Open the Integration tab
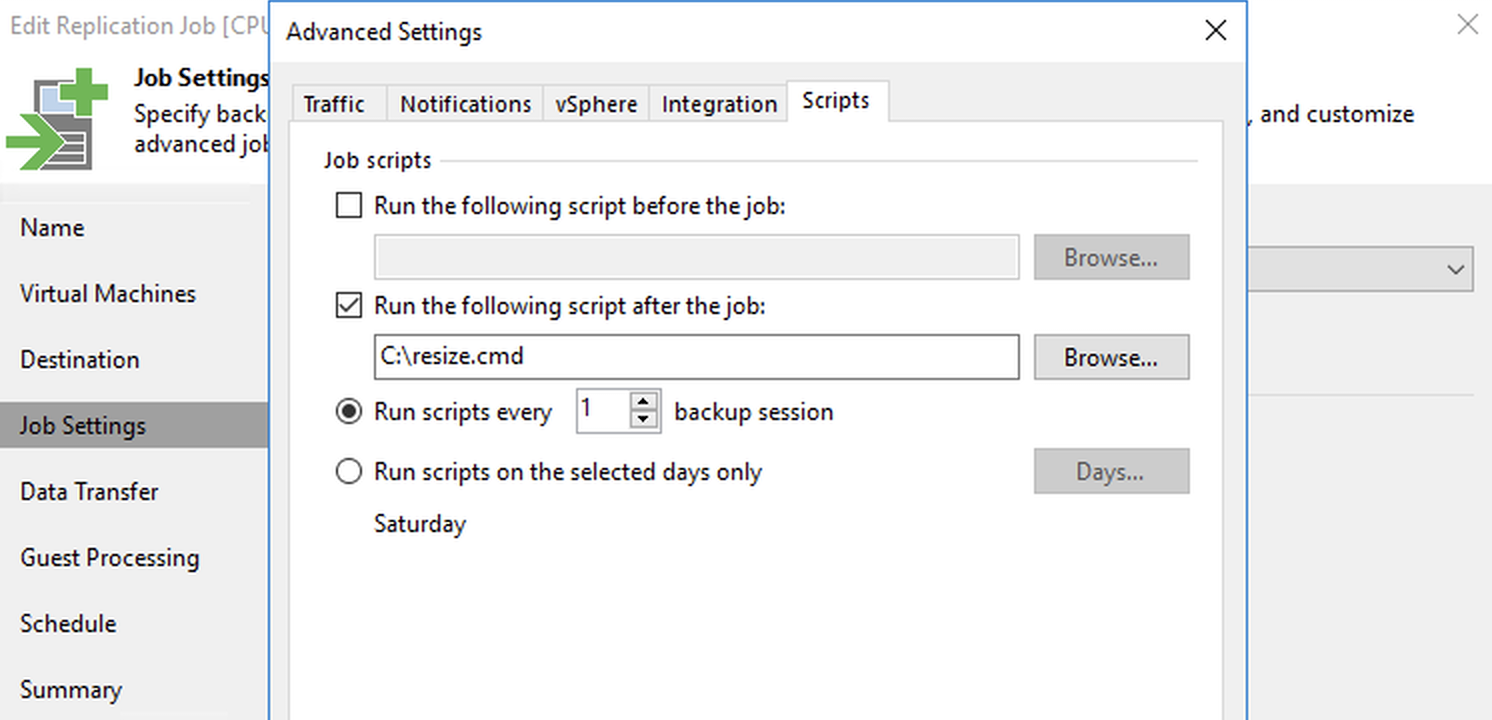Screen dimensions: 1492x720 click(x=719, y=104)
